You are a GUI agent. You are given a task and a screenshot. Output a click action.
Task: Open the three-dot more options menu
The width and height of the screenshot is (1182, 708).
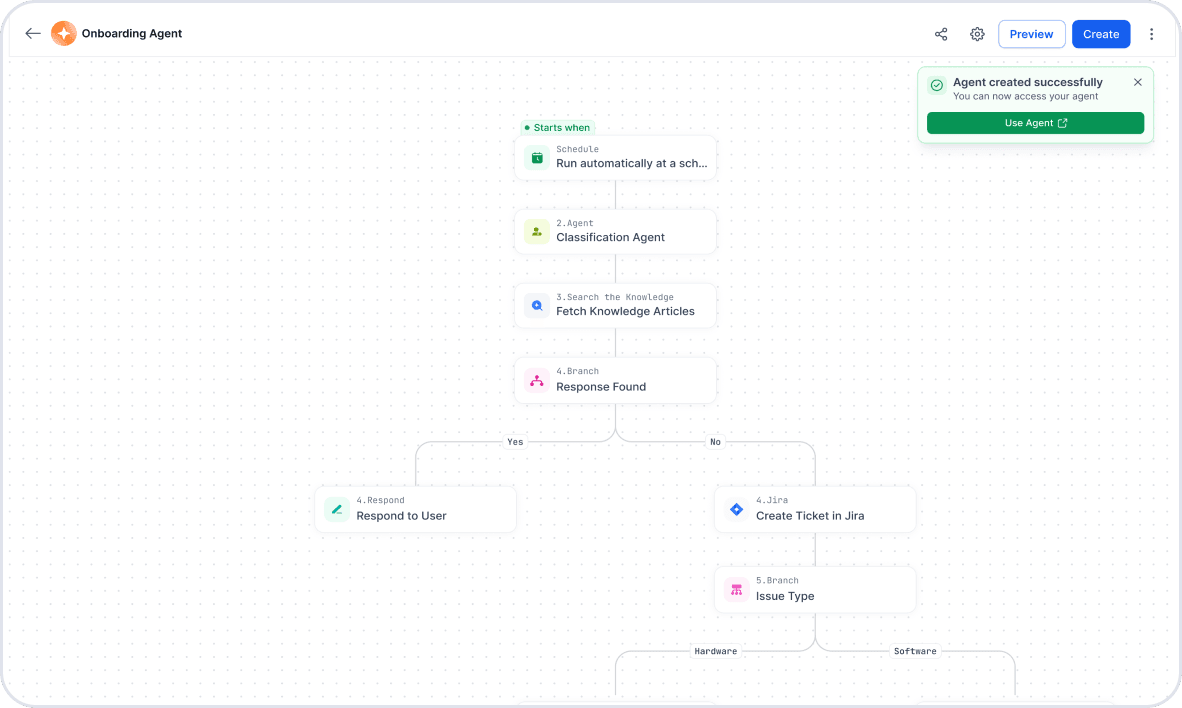point(1151,34)
